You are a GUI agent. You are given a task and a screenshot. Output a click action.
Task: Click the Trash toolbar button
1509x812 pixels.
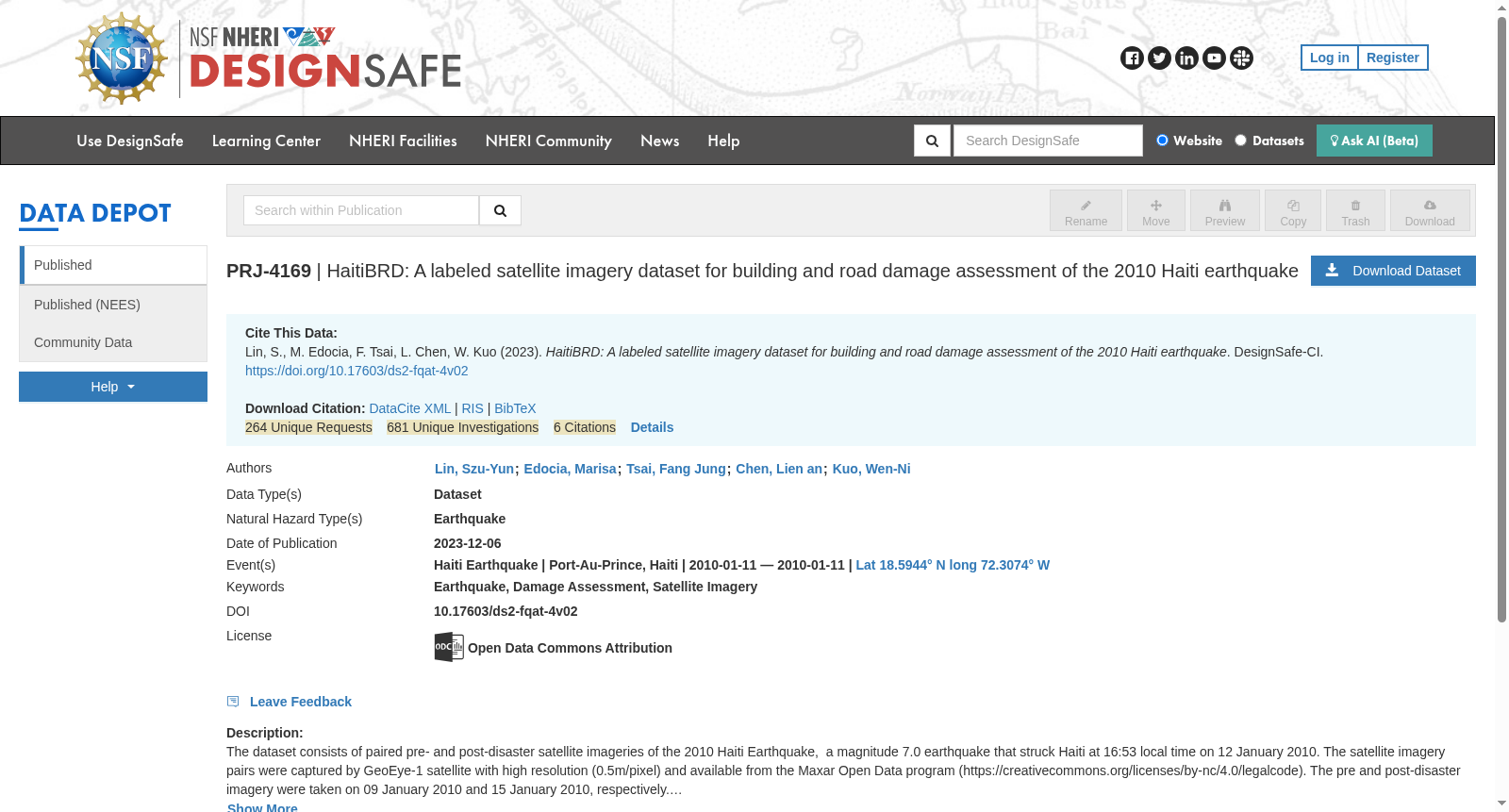pos(1355,210)
